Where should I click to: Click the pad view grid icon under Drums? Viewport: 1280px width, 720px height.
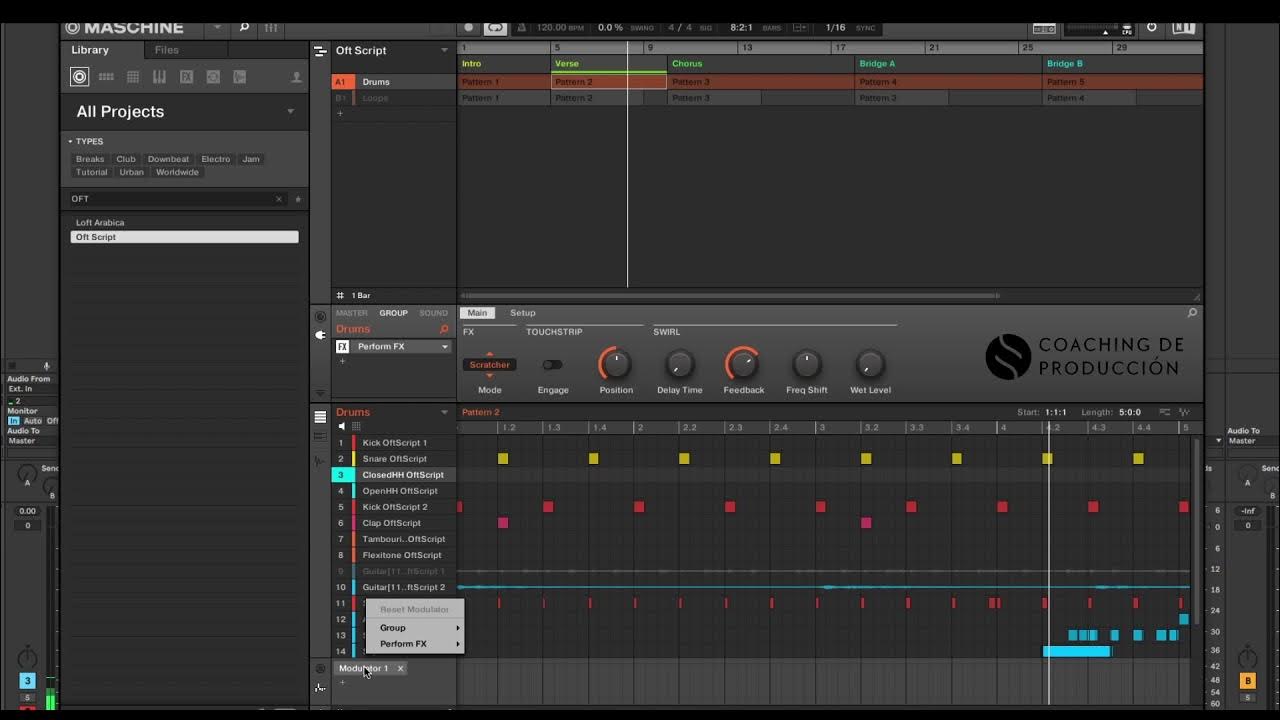click(355, 427)
